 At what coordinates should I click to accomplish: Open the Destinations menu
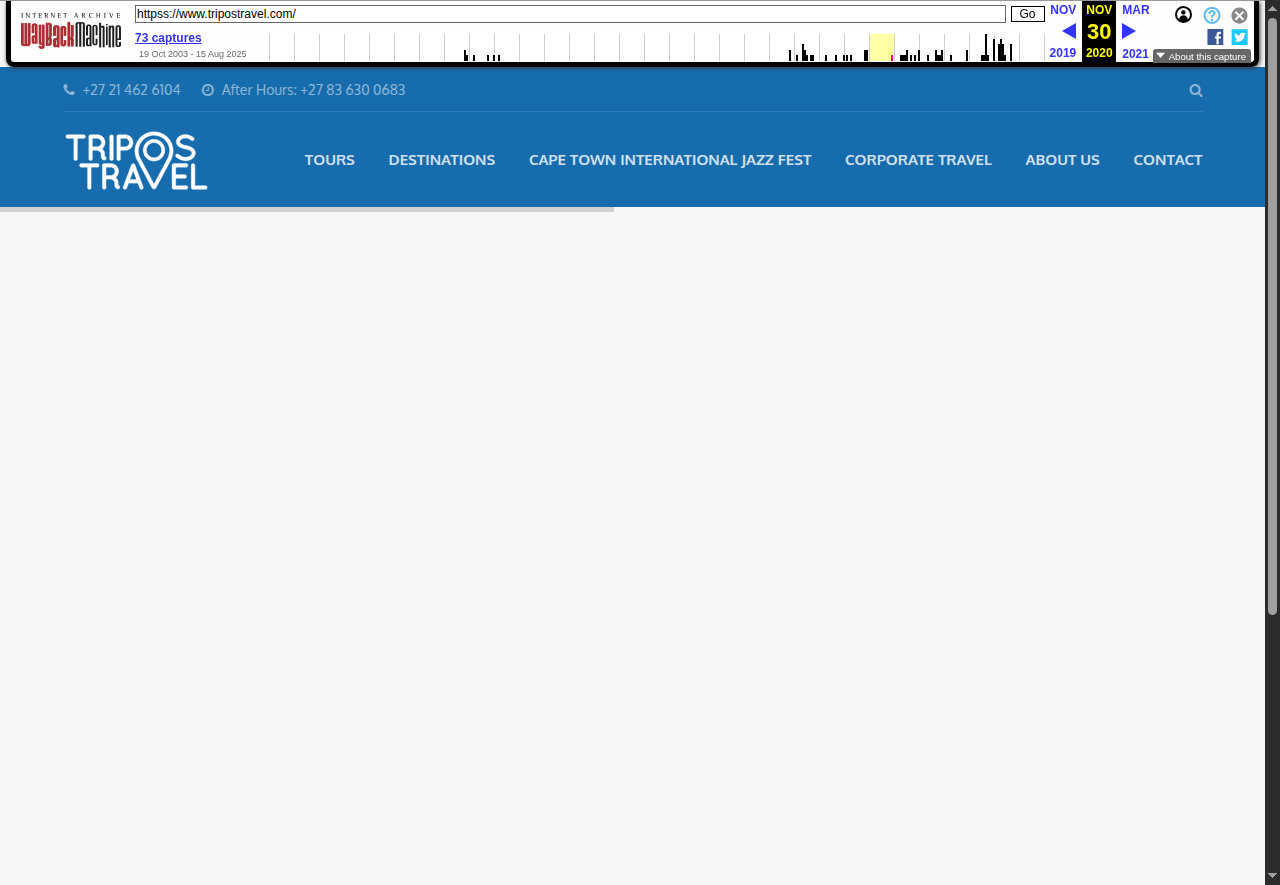tap(441, 160)
